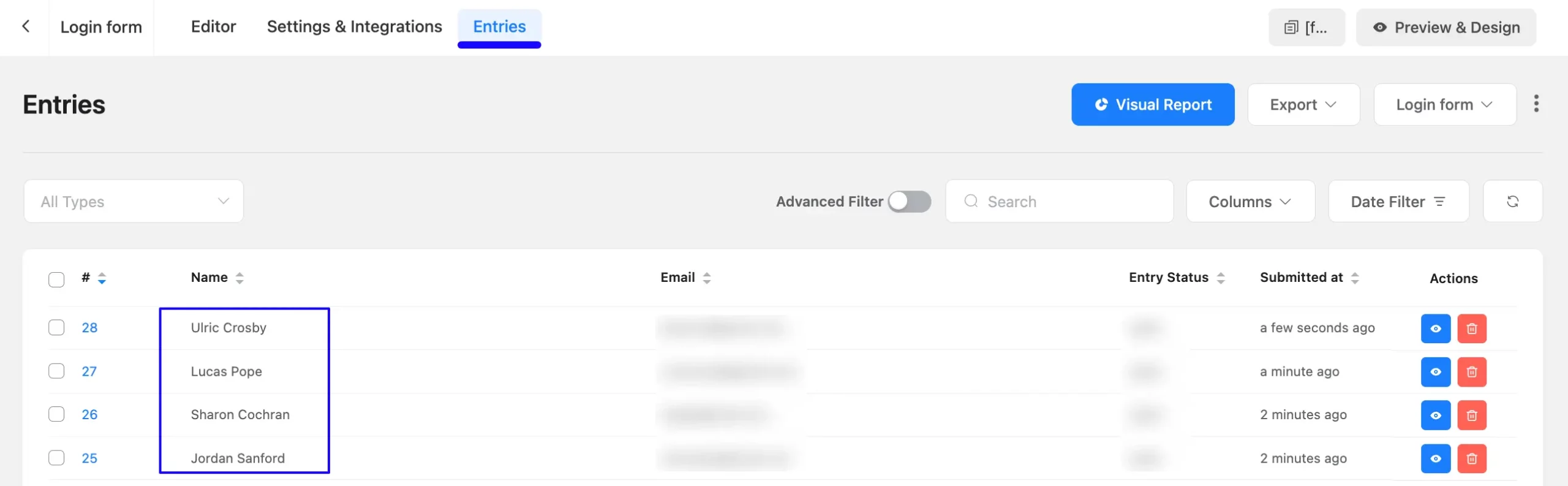Open the Settings & Integrations tab
This screenshot has height=486, width=1568.
[354, 27]
